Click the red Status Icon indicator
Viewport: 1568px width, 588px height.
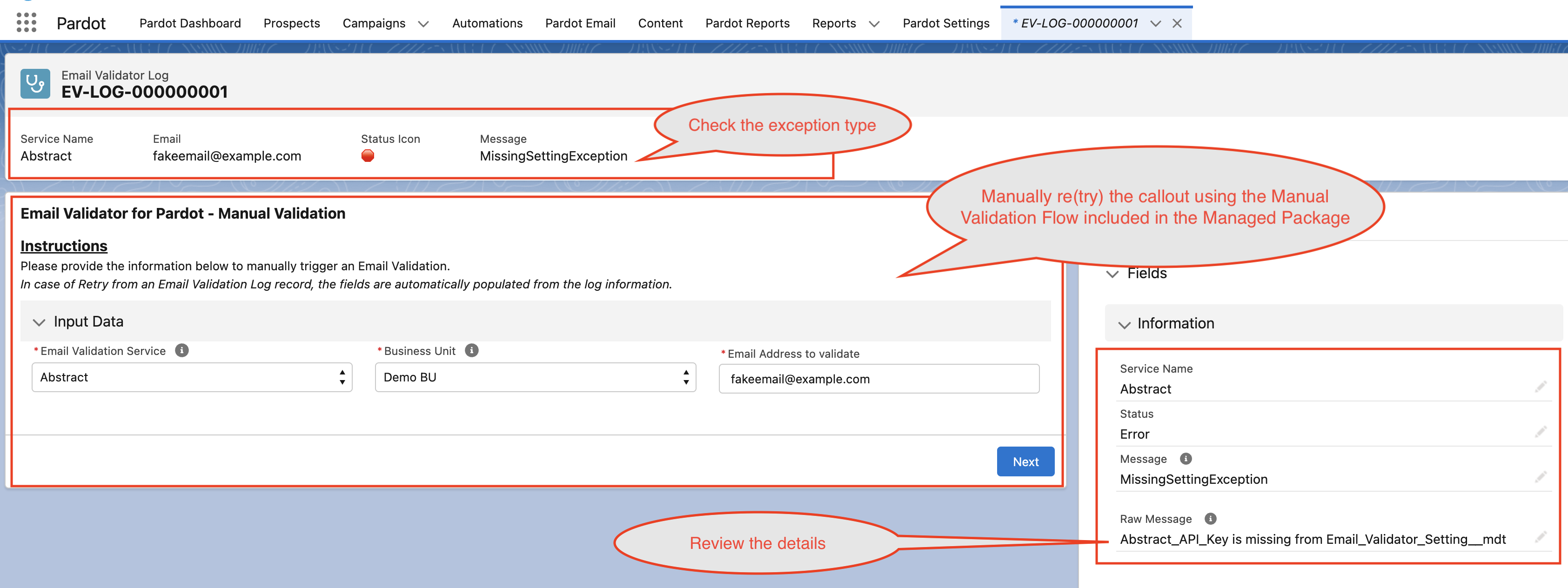pos(368,156)
